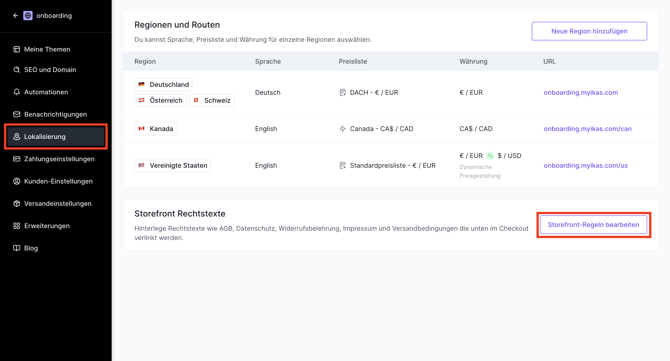
Task: Click the Meine Themen sidebar icon
Action: (17, 50)
